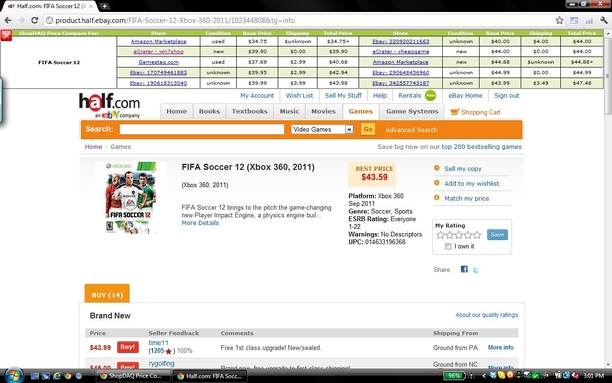Open the Amazon Marketplace used listing link

[x=158, y=41]
